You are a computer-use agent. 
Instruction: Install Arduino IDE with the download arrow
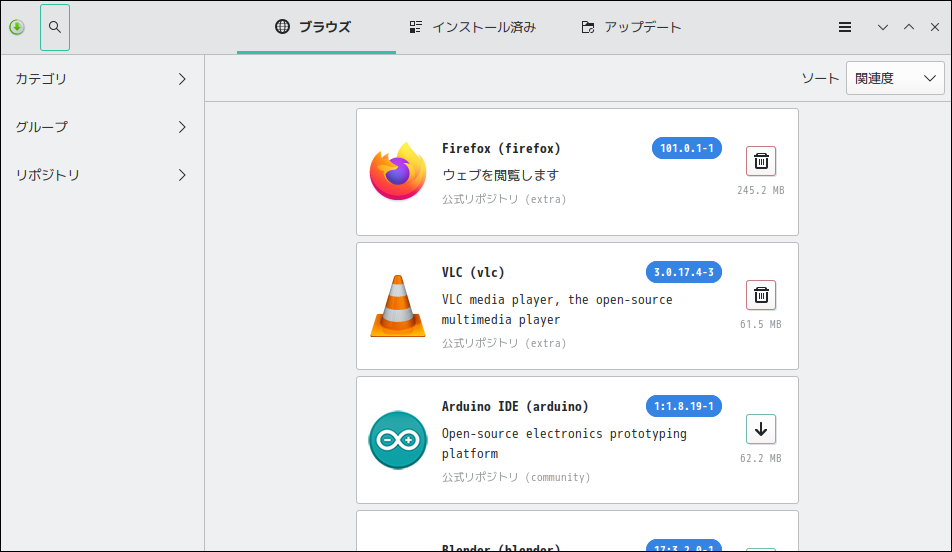tap(761, 429)
